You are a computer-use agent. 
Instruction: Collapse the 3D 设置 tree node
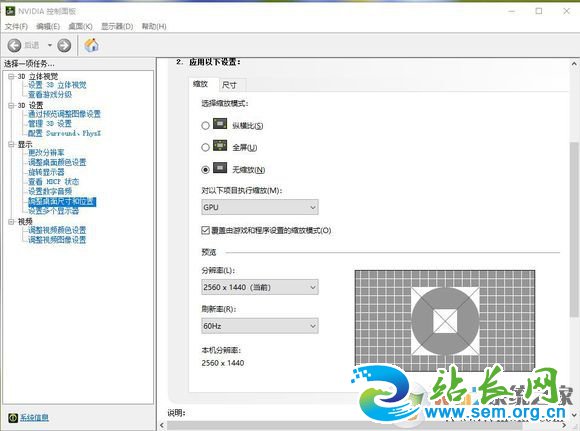[11, 105]
